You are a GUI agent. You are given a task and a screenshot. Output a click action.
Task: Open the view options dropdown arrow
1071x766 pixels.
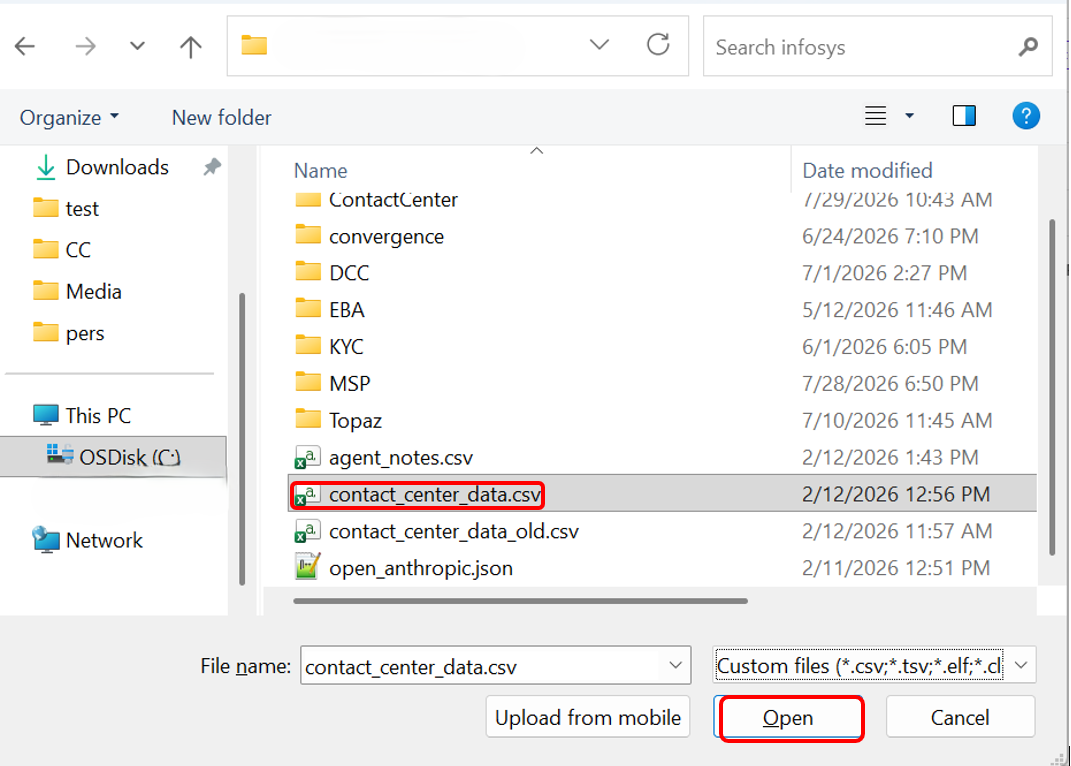coord(909,115)
